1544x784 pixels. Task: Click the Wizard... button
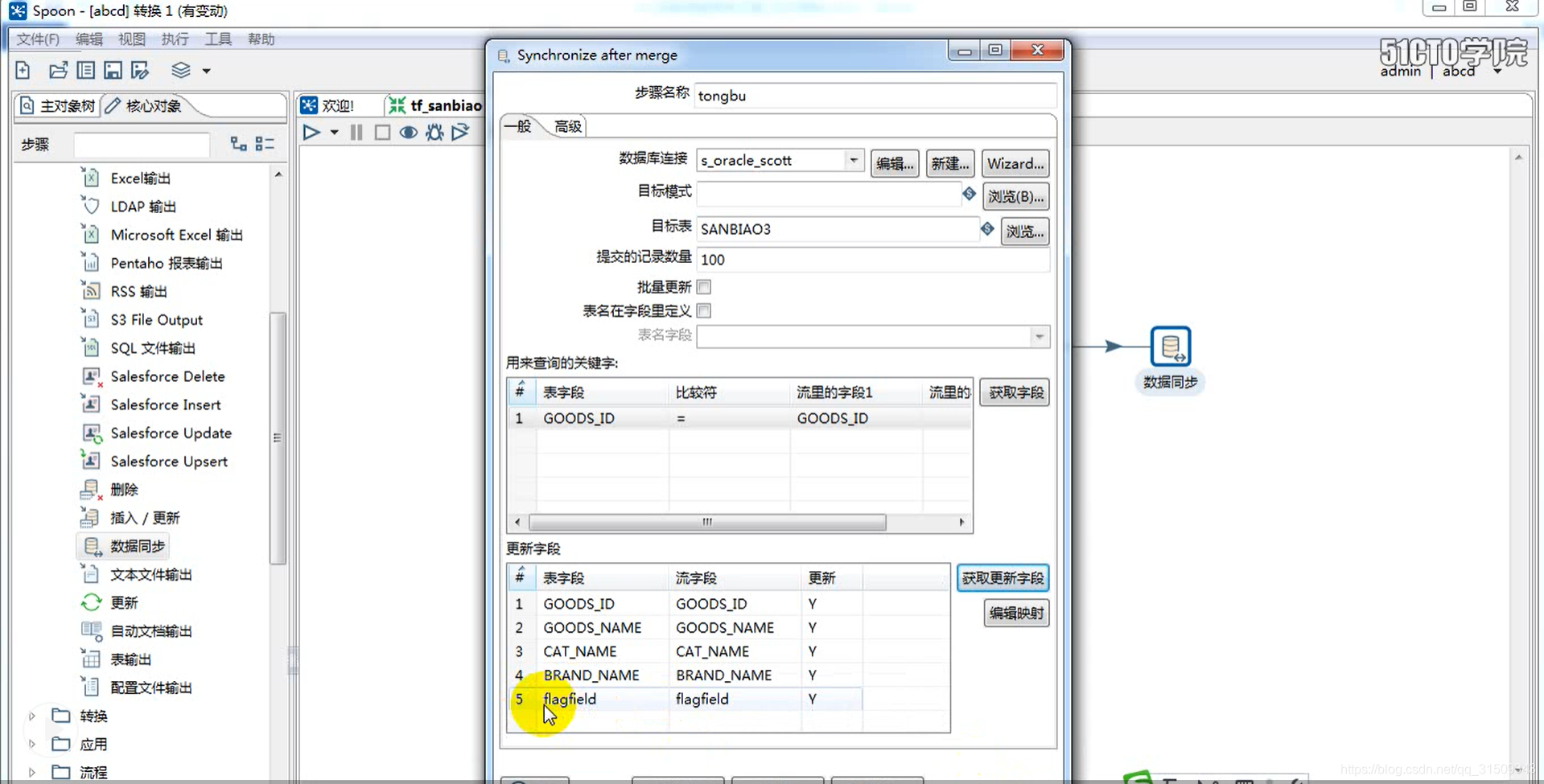click(x=1015, y=164)
